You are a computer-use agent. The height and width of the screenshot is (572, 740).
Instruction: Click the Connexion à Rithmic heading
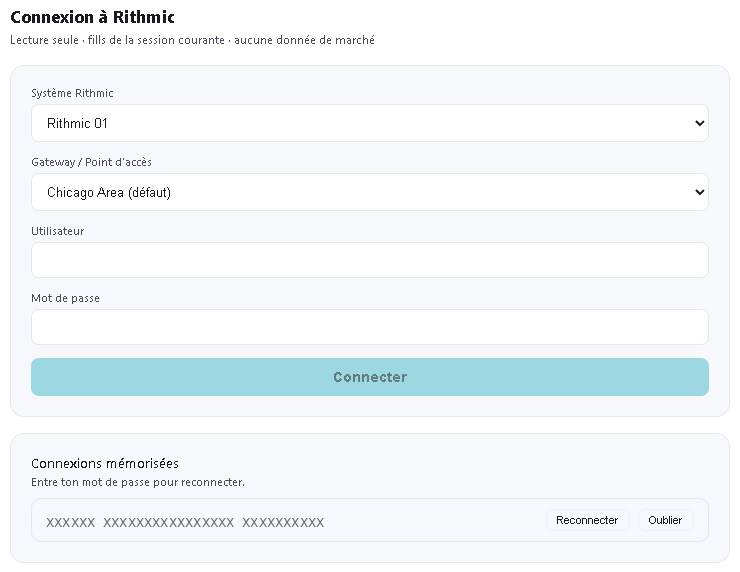(92, 17)
